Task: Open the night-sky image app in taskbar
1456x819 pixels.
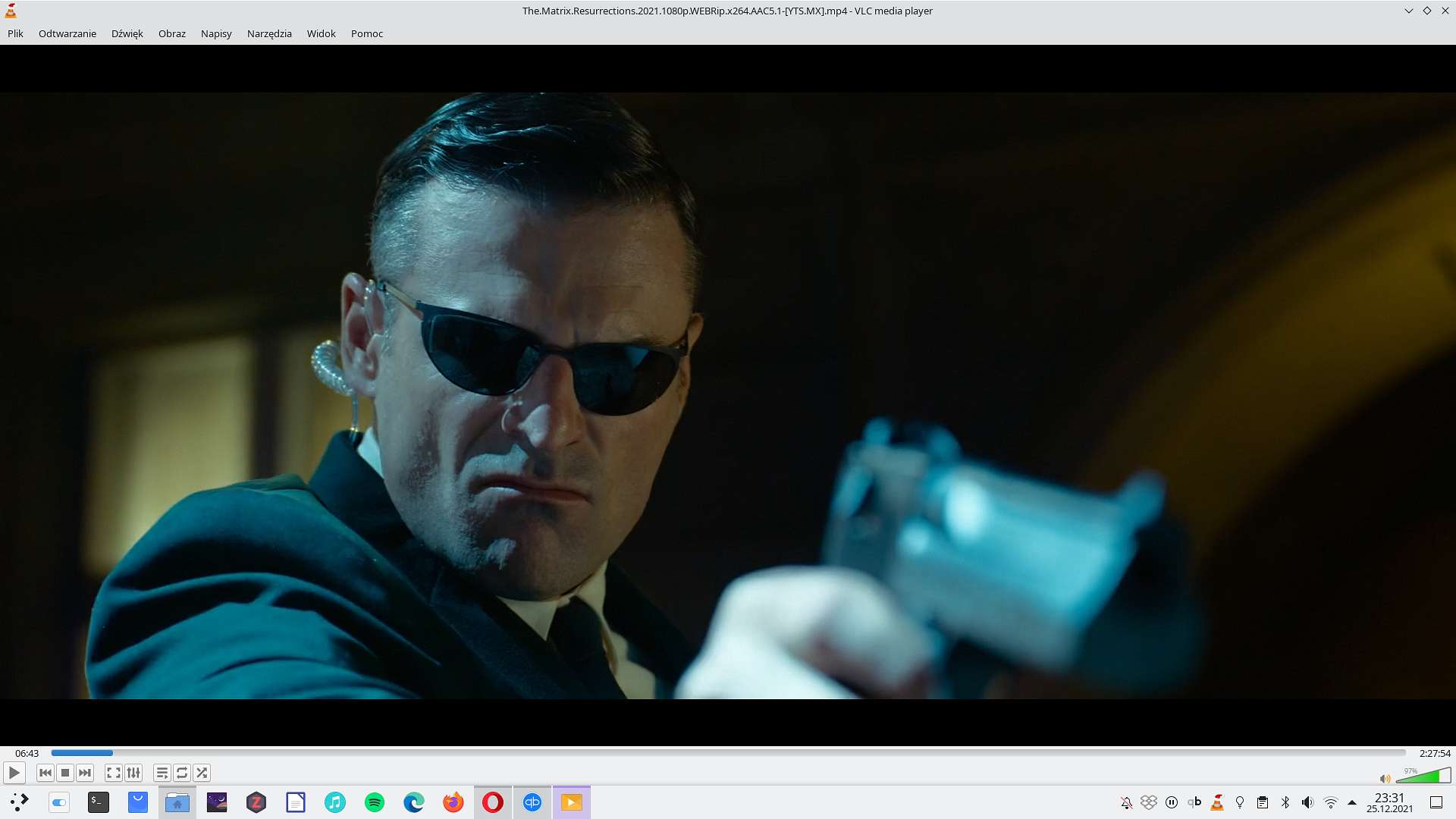Action: point(217,802)
